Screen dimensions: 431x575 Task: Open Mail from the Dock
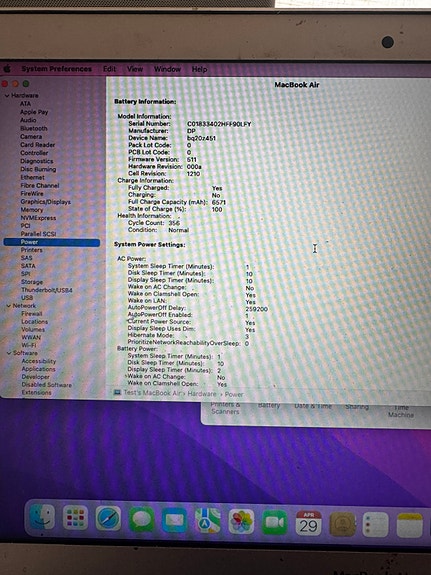point(175,520)
